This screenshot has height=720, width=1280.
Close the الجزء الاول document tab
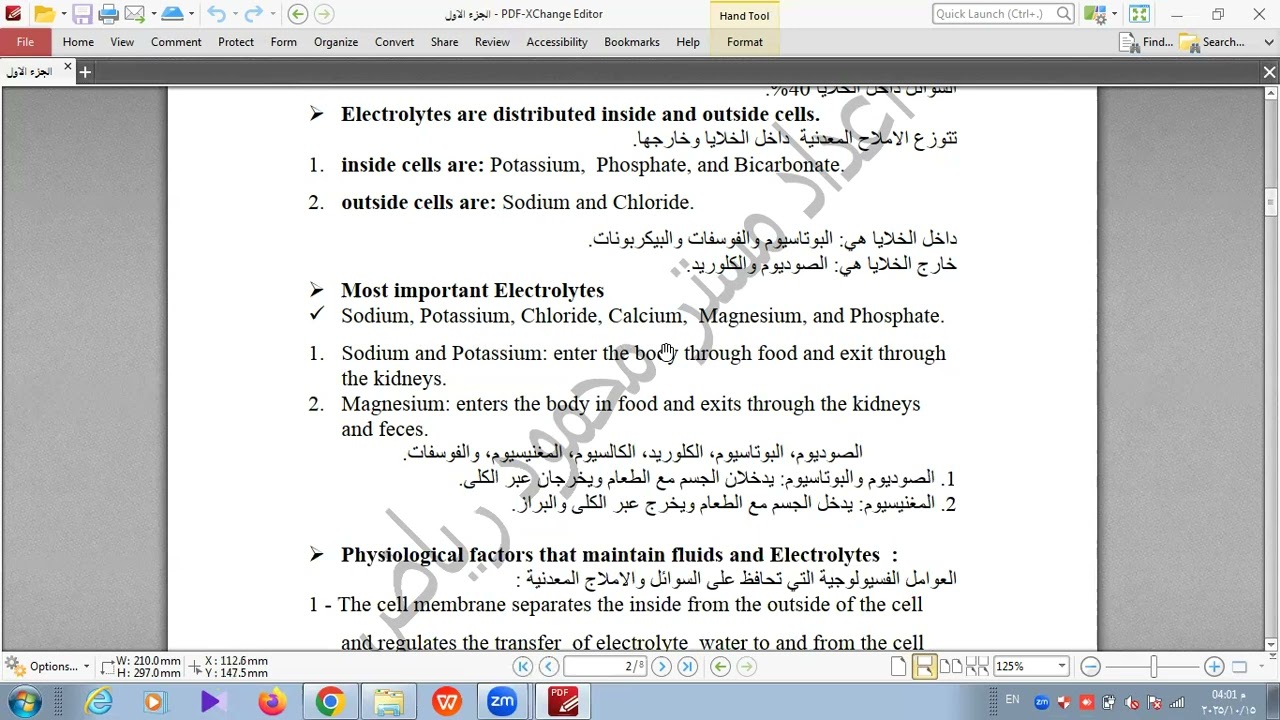68,67
